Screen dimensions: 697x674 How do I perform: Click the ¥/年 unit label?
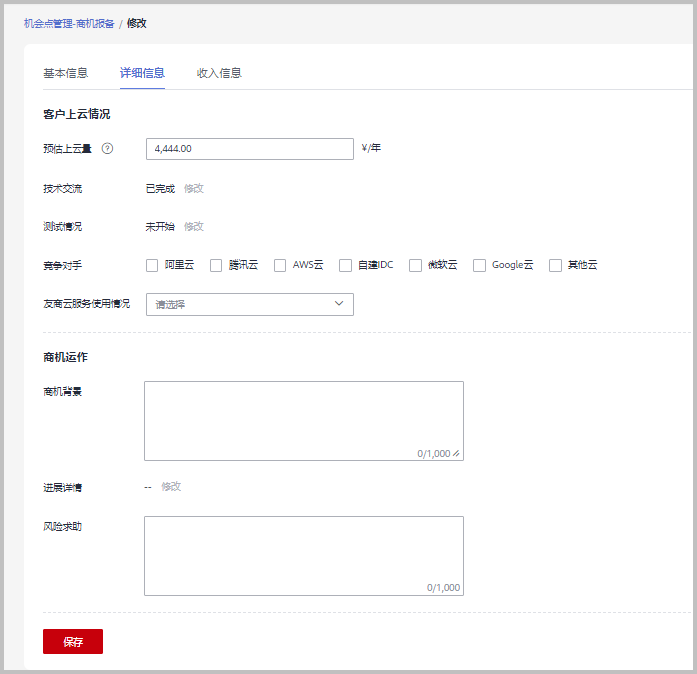(x=371, y=148)
